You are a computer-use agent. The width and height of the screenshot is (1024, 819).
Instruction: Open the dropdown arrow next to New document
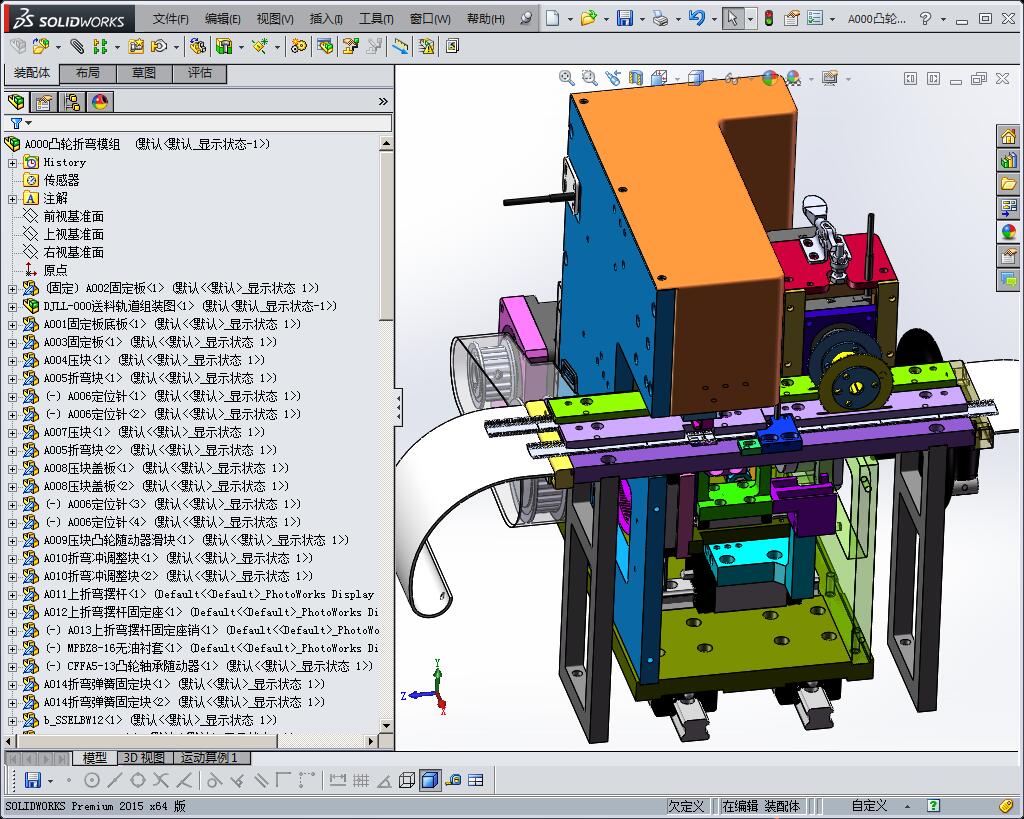(x=570, y=19)
